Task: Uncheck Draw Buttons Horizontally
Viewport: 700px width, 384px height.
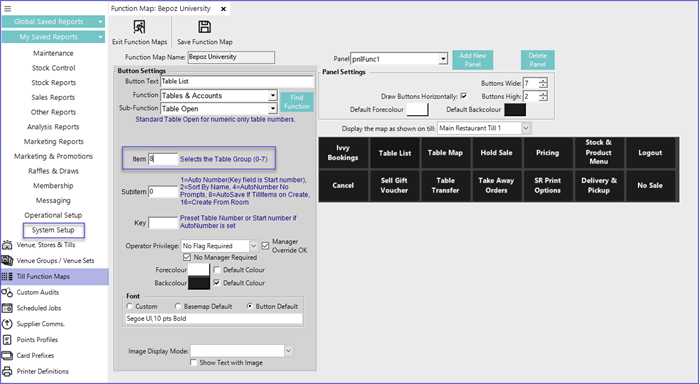Action: [x=464, y=96]
